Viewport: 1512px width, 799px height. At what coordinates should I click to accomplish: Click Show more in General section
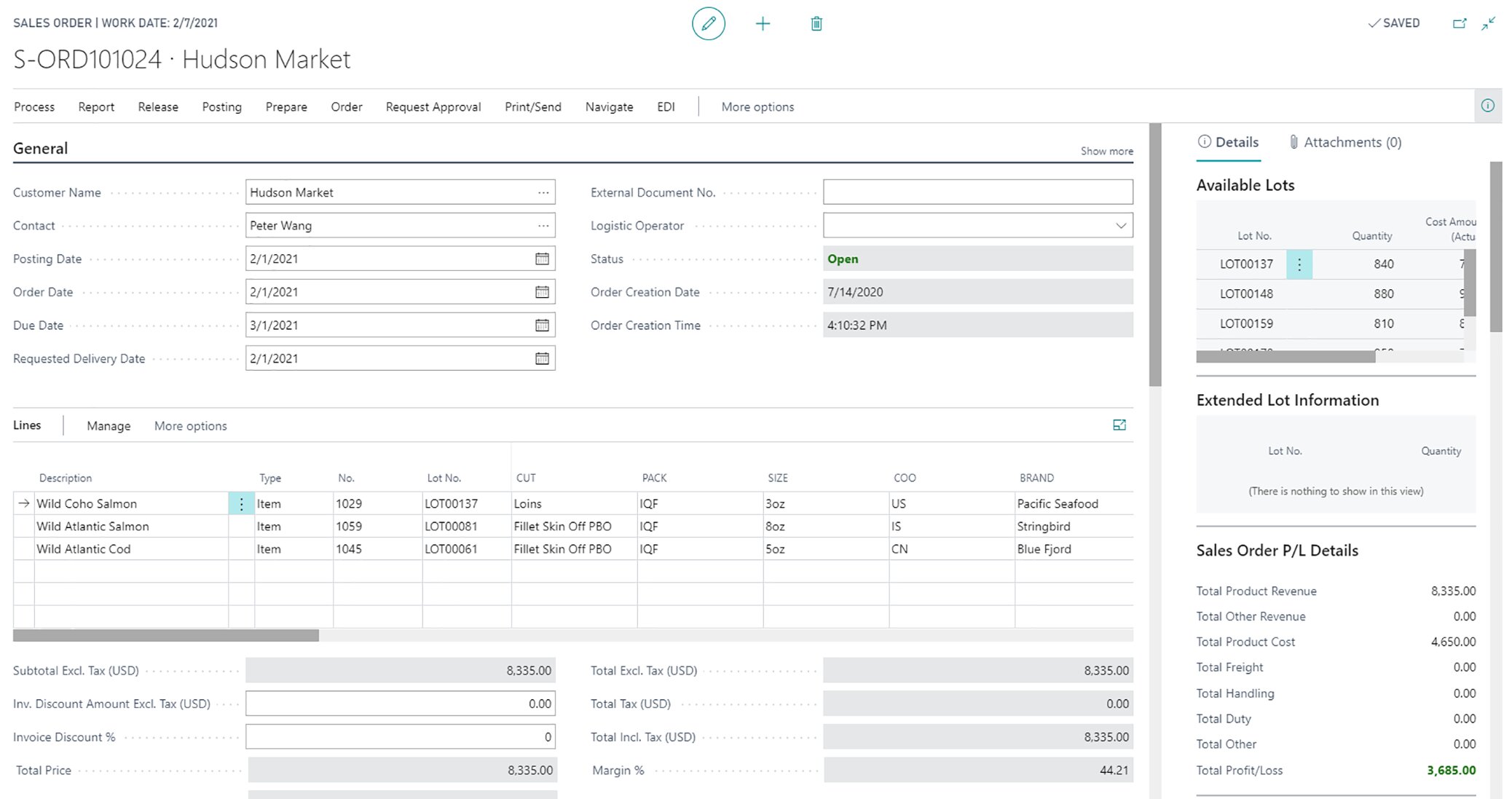pyautogui.click(x=1106, y=151)
